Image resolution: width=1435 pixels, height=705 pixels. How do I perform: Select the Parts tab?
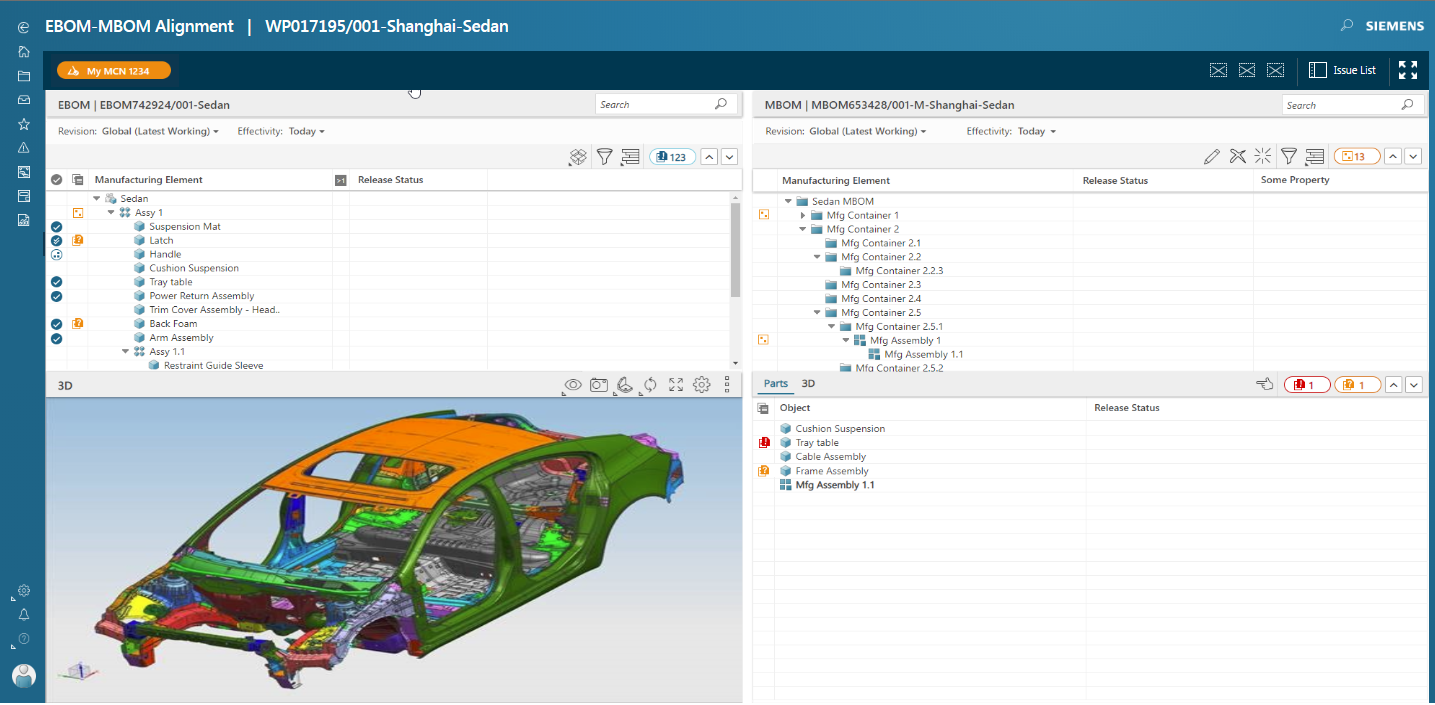[776, 383]
